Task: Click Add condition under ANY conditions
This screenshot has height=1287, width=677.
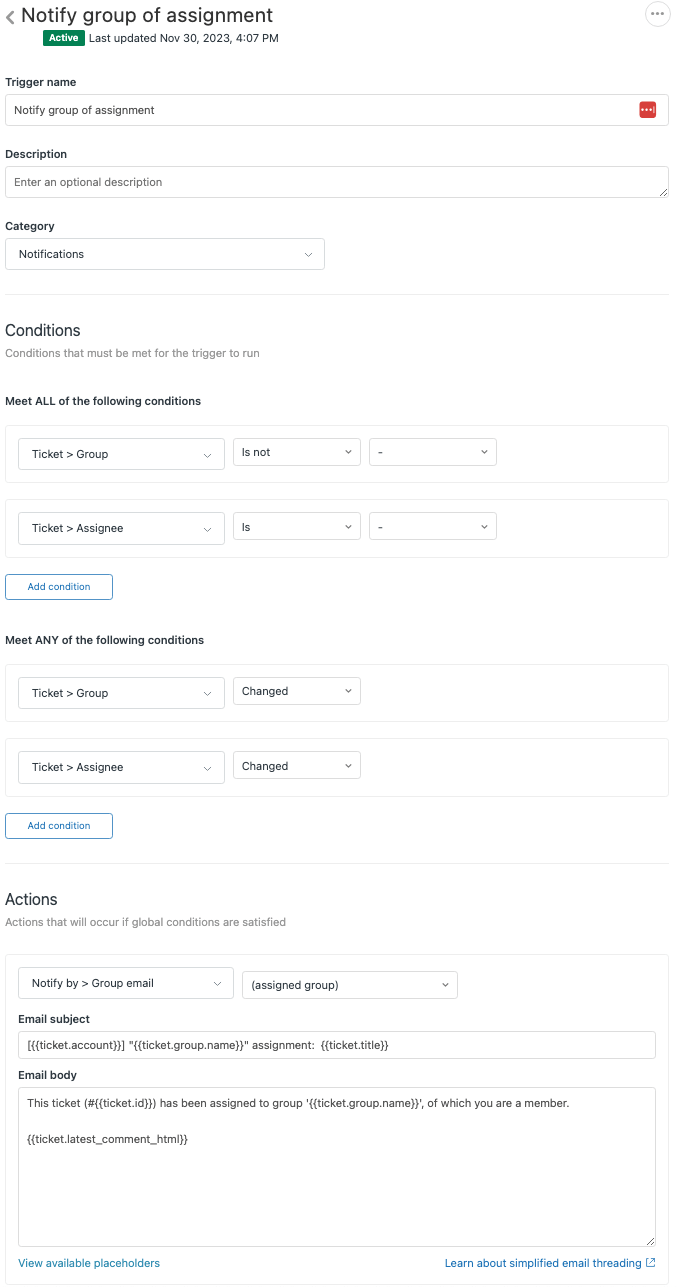Action: coord(58,826)
